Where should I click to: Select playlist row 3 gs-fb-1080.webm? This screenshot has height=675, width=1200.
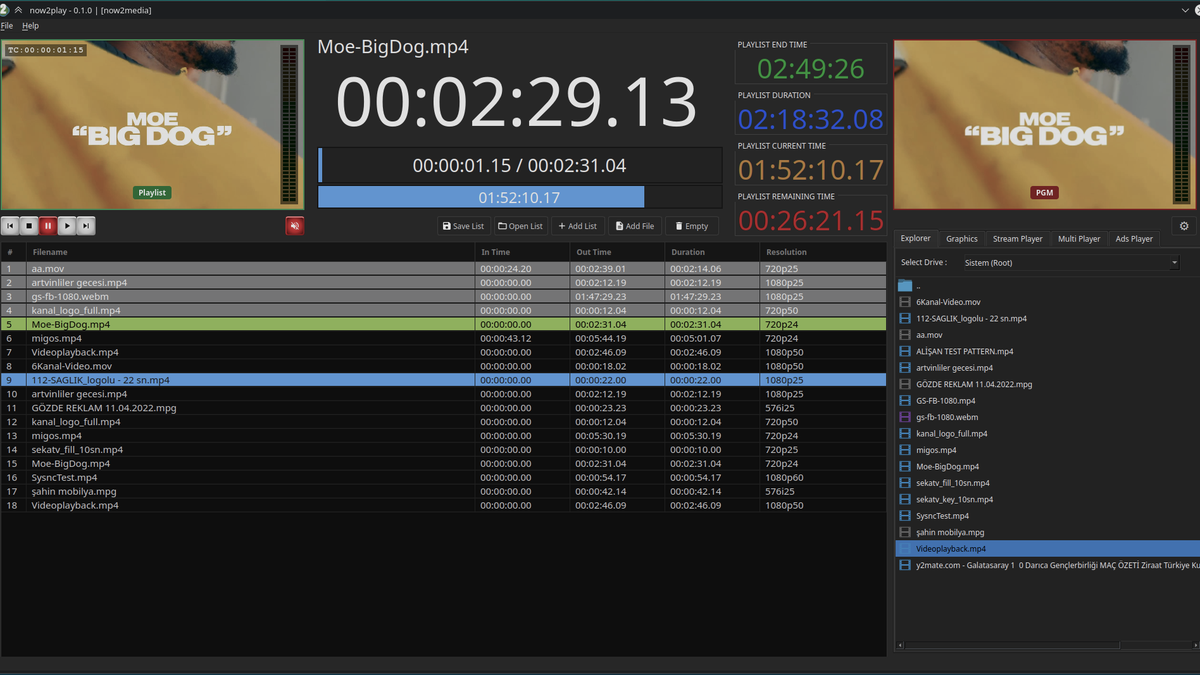tap(443, 297)
